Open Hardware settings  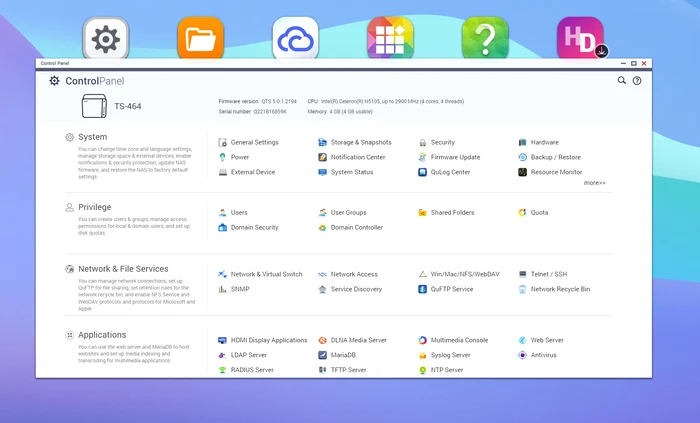(x=538, y=142)
